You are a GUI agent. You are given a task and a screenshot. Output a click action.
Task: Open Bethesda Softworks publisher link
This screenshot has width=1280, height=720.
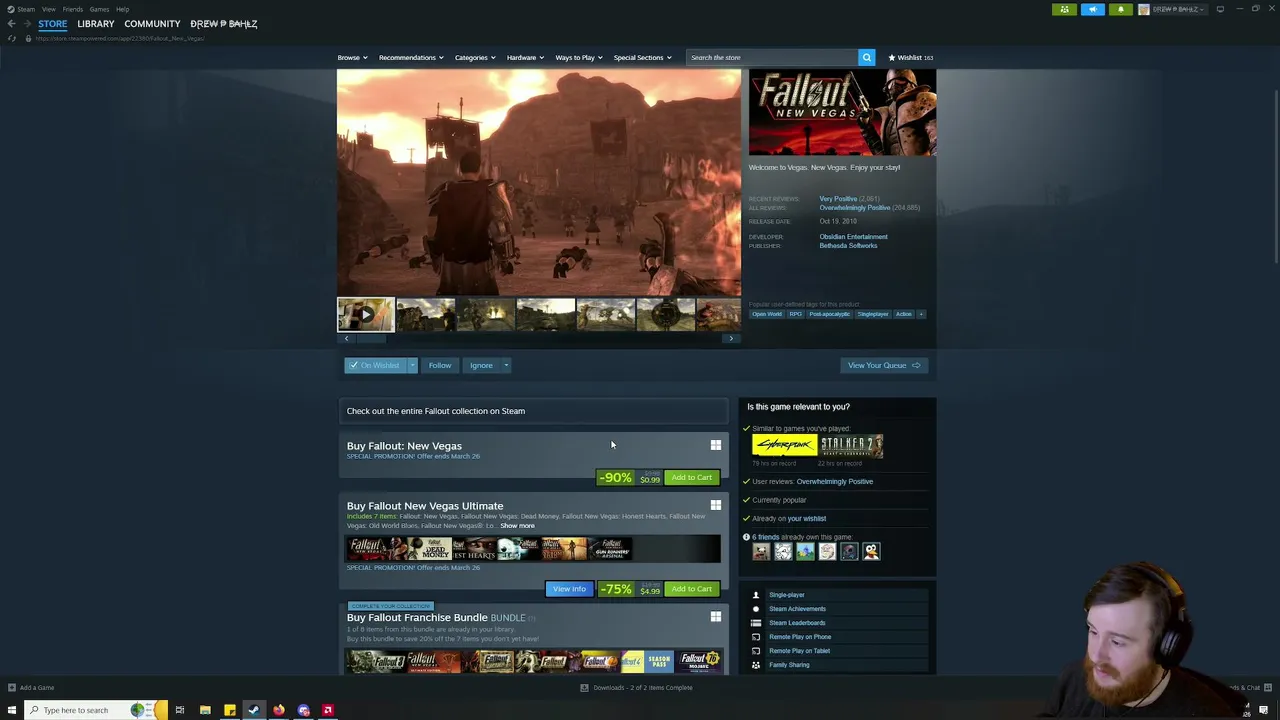(848, 246)
